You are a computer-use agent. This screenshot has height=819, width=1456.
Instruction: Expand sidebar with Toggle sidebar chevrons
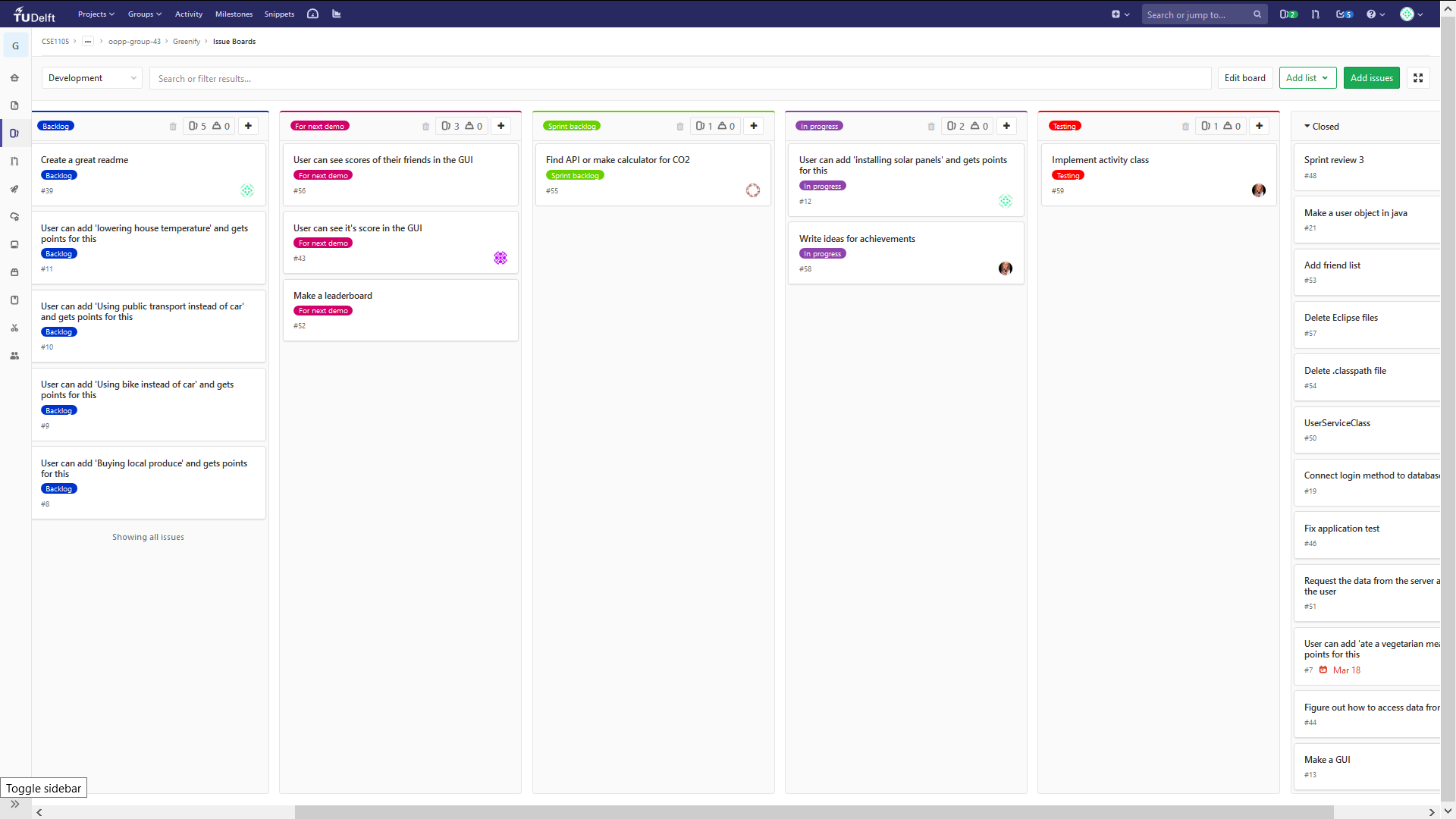pyautogui.click(x=15, y=805)
